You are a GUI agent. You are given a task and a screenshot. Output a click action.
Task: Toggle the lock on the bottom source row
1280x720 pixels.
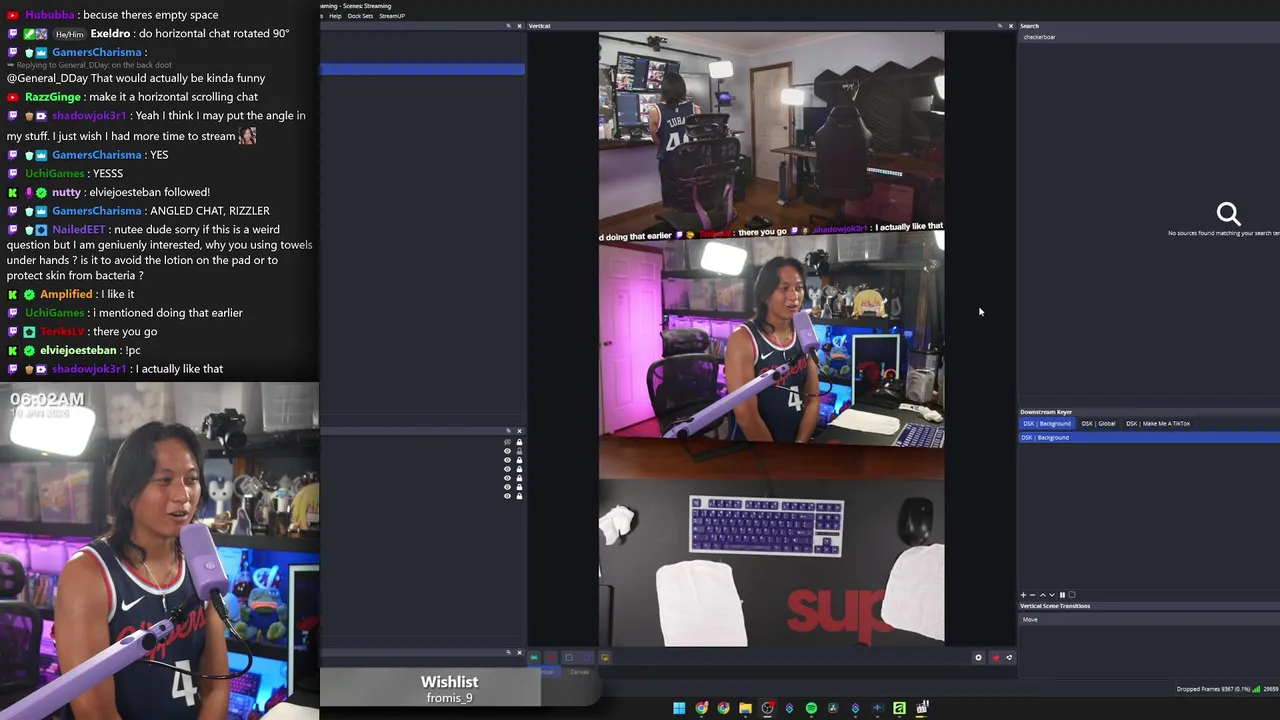519,496
